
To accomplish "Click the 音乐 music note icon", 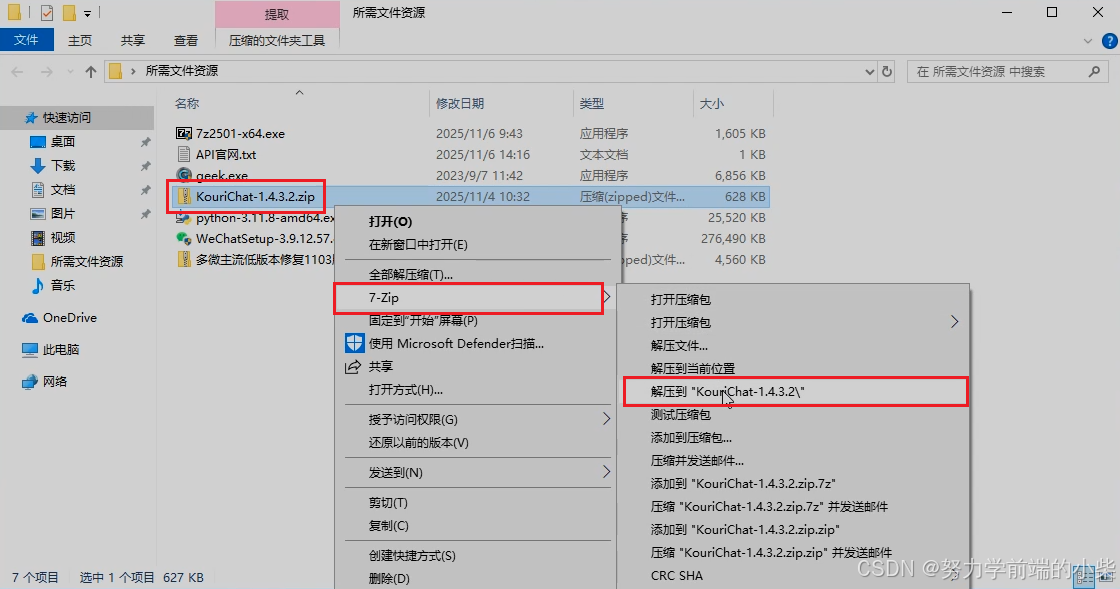I will pyautogui.click(x=38, y=286).
